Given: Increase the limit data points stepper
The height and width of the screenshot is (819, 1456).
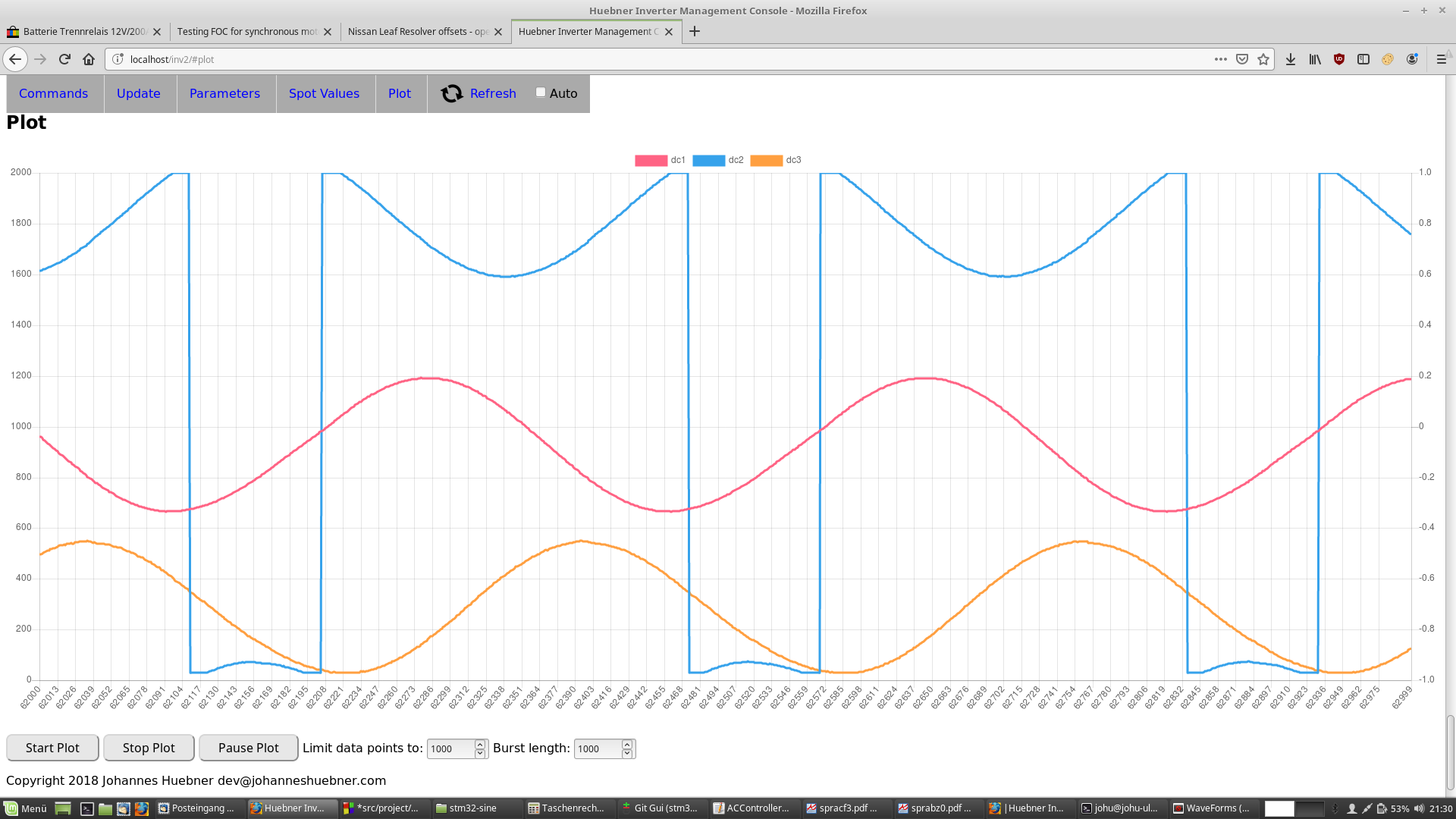Looking at the screenshot, I should 480,744.
